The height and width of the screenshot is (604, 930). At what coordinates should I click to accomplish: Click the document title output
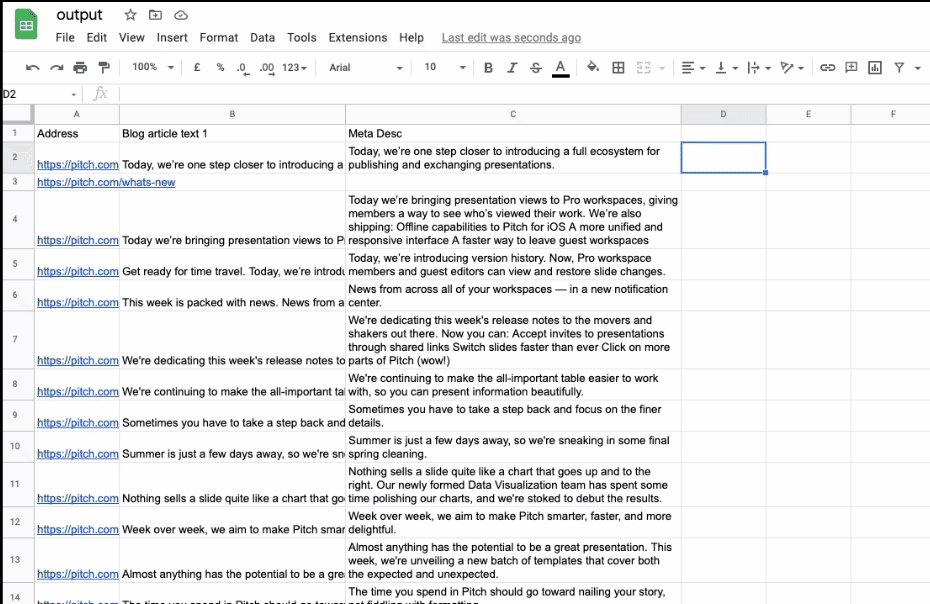tap(79, 15)
